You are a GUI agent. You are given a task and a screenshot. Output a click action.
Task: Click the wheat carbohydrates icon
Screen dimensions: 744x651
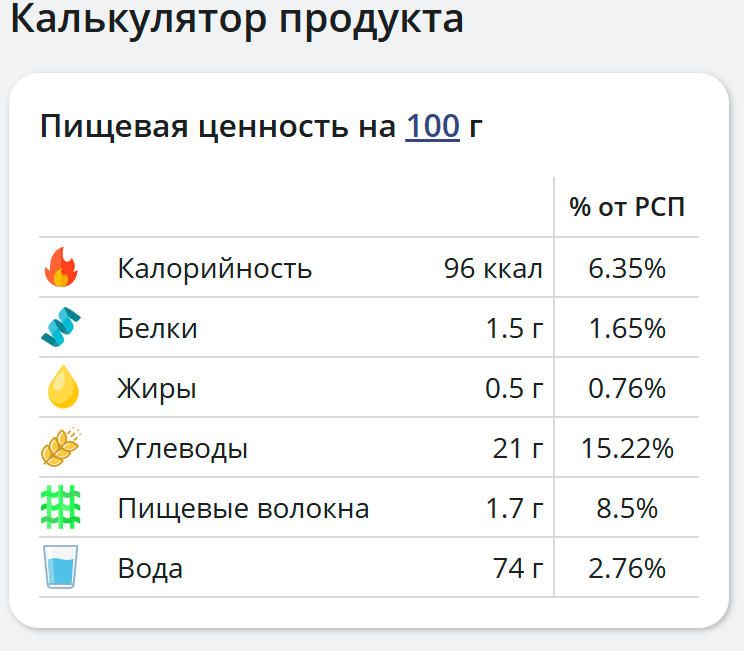tap(61, 447)
